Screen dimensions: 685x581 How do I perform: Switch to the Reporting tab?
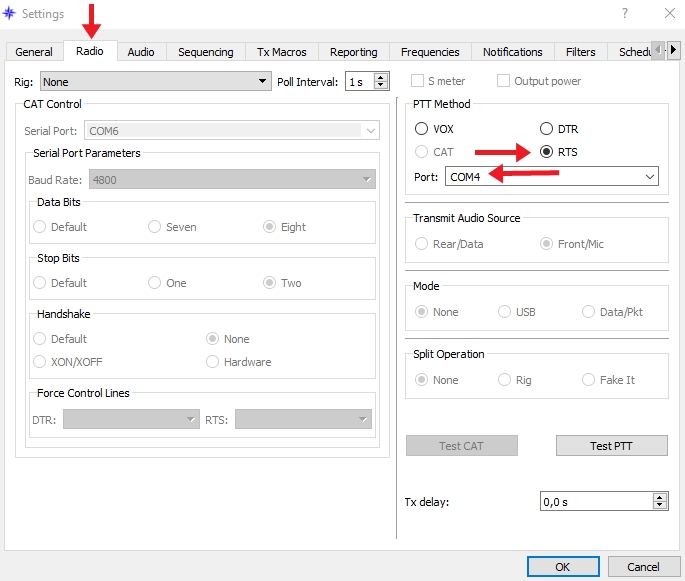pyautogui.click(x=353, y=52)
